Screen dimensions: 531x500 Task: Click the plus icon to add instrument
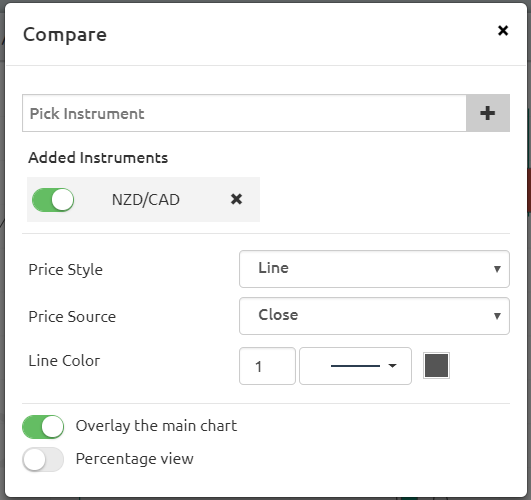pyautogui.click(x=488, y=113)
